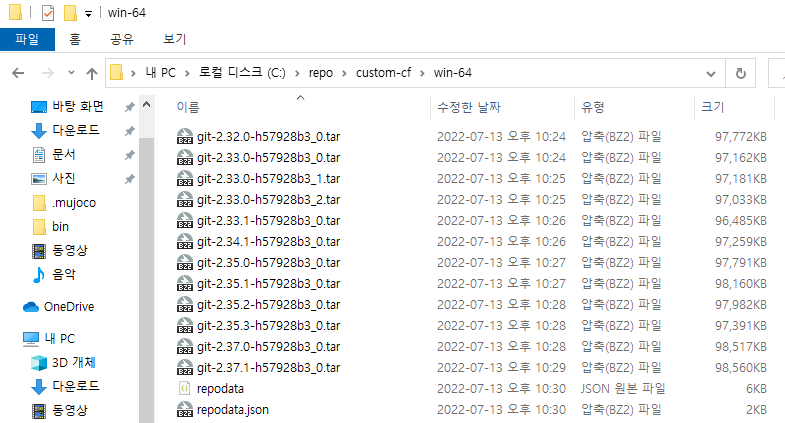Expand chevron after repo in path
The height and width of the screenshot is (423, 785).
pyautogui.click(x=344, y=73)
